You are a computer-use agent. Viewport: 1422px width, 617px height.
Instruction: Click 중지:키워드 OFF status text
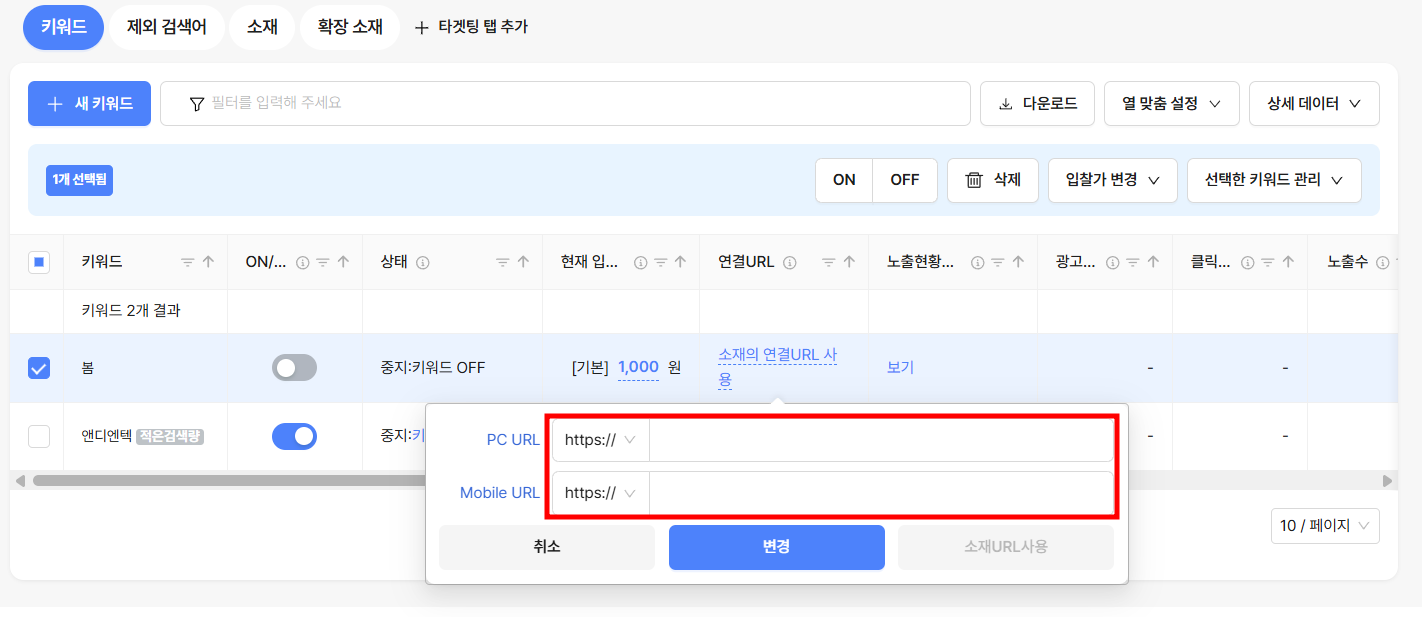[x=433, y=367]
